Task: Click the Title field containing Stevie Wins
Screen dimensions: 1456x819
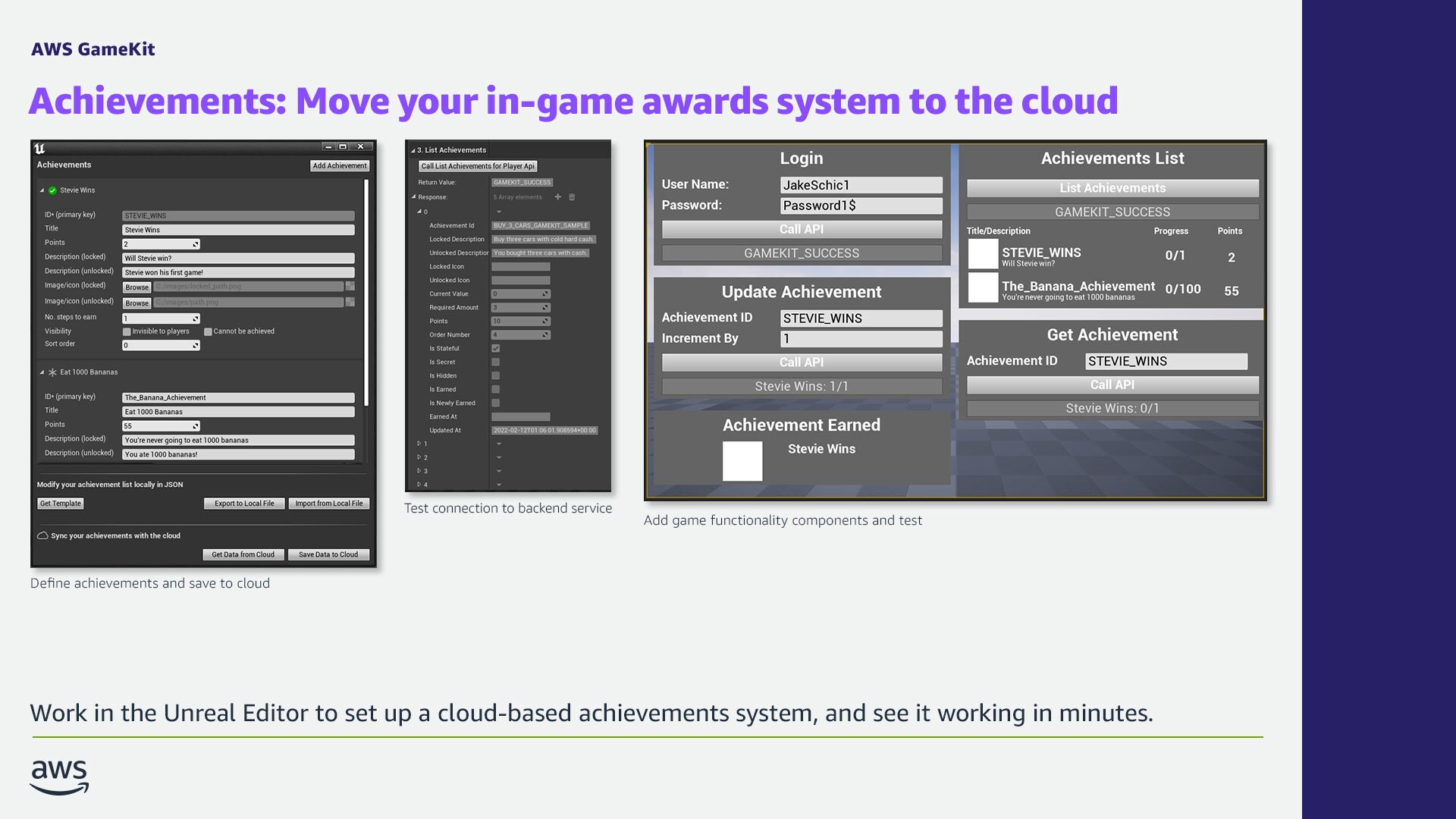Action: coord(238,230)
